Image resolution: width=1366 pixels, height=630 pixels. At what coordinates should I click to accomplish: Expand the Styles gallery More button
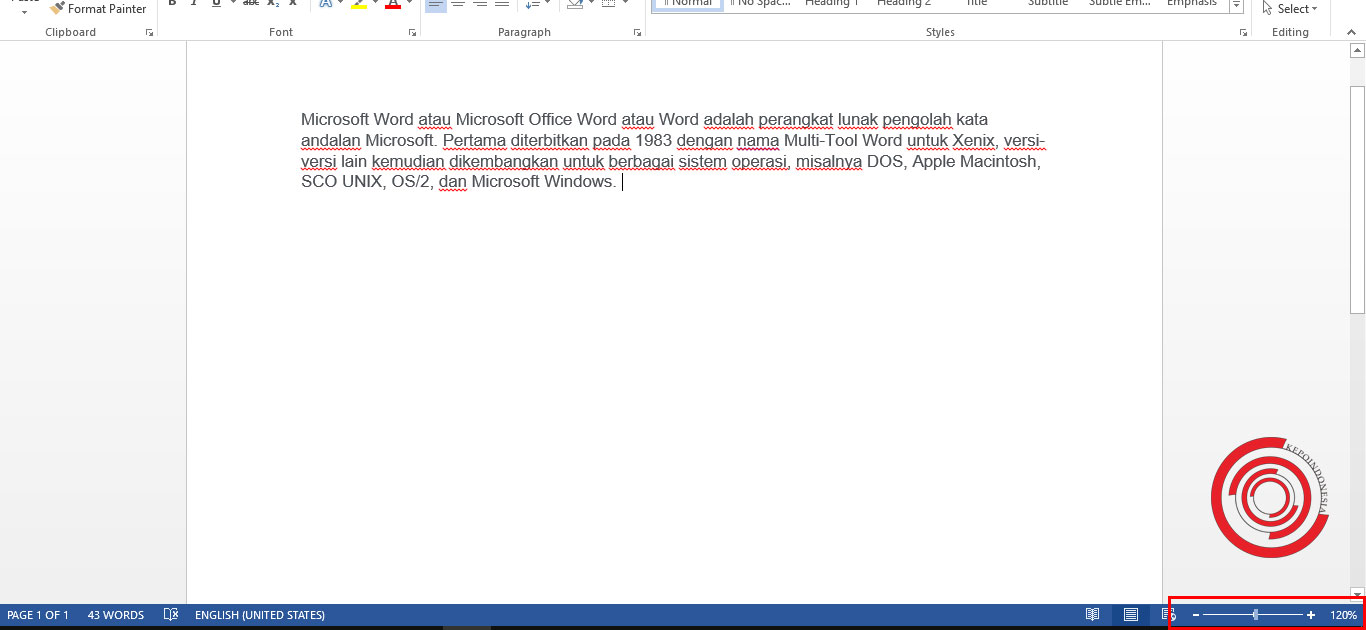1236,7
